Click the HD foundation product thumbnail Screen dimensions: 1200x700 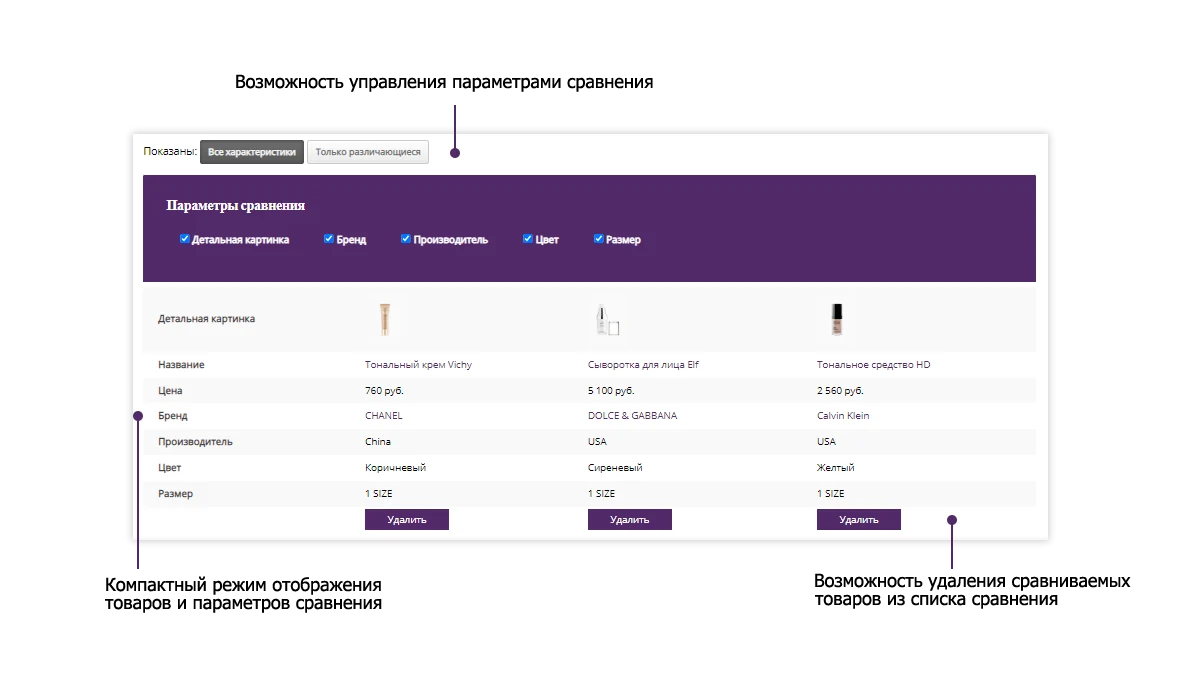(837, 319)
